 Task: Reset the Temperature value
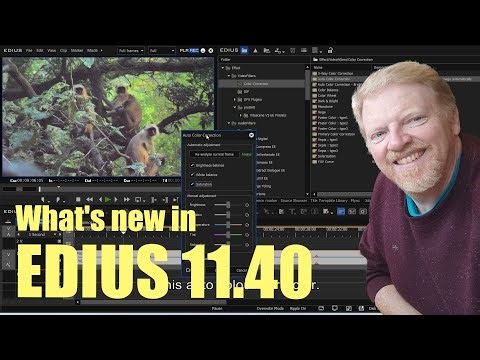(x=247, y=225)
